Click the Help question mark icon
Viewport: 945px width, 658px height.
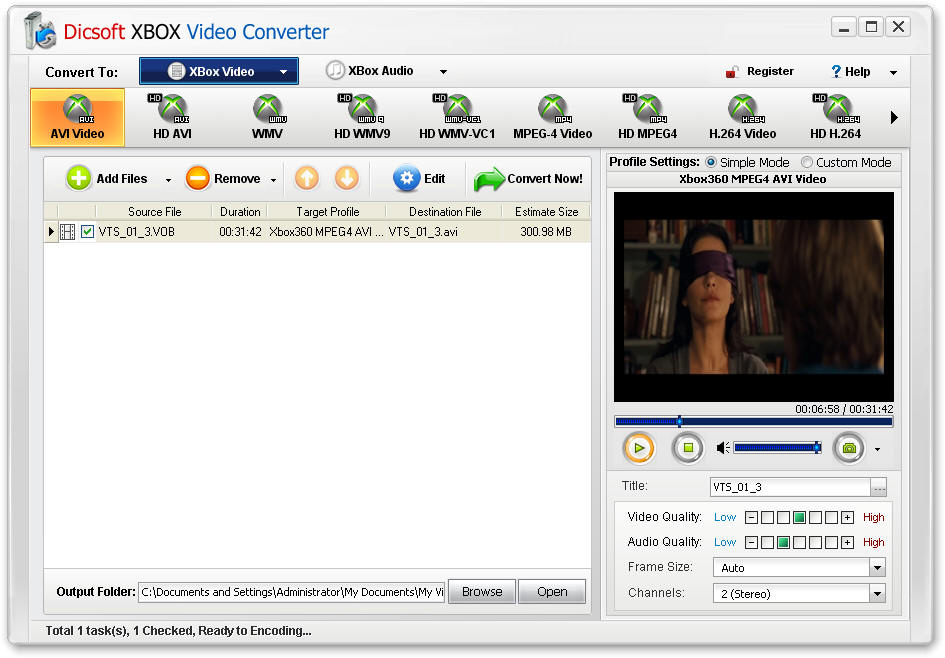click(x=836, y=71)
